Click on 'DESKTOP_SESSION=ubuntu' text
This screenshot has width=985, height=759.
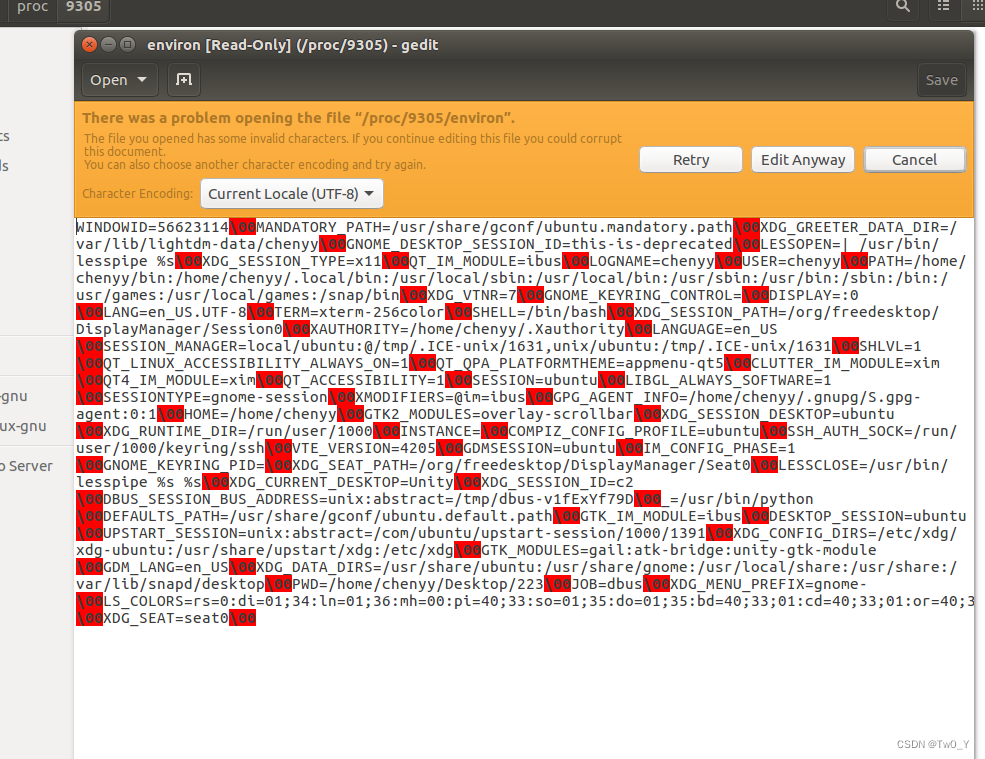868,516
